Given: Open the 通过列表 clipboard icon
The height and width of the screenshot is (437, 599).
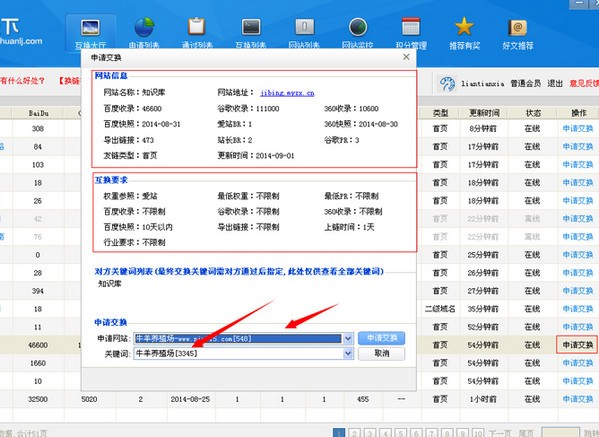Looking at the screenshot, I should (197, 27).
